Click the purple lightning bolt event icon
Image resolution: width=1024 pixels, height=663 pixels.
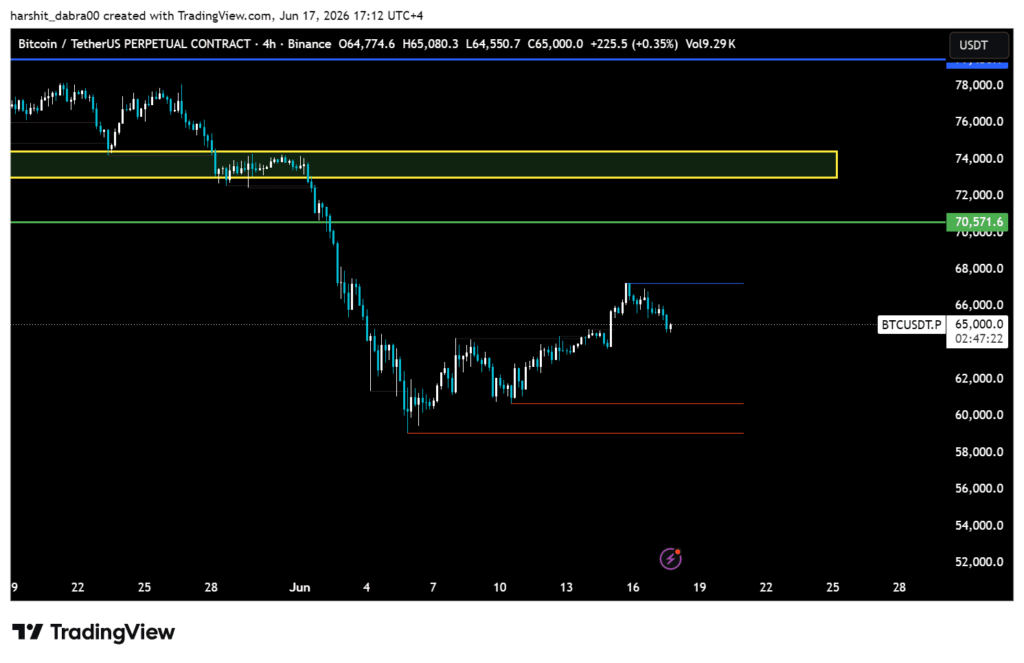point(670,558)
